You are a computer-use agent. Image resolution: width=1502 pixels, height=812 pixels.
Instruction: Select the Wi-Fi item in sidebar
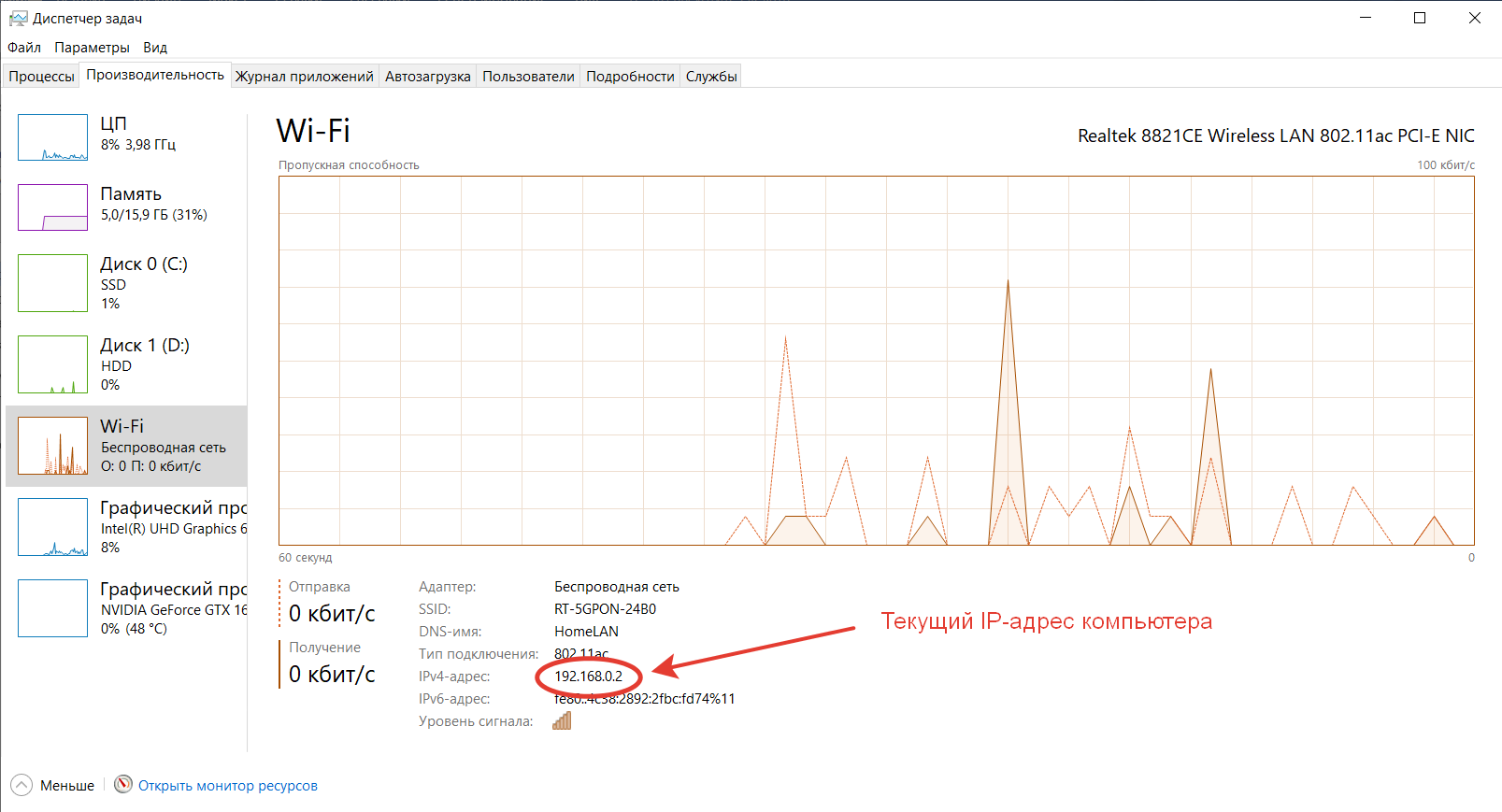(126, 446)
